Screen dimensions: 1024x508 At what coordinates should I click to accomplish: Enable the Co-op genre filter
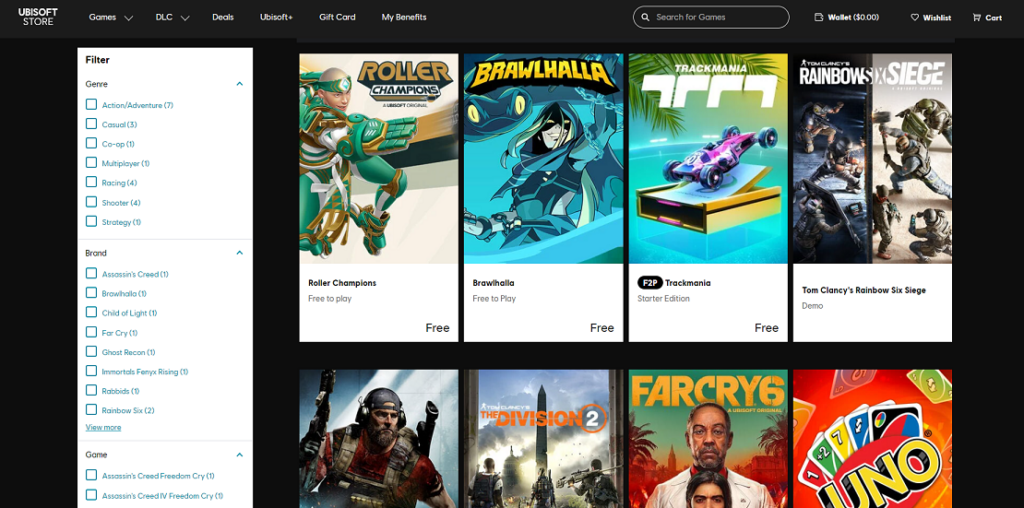coord(91,144)
